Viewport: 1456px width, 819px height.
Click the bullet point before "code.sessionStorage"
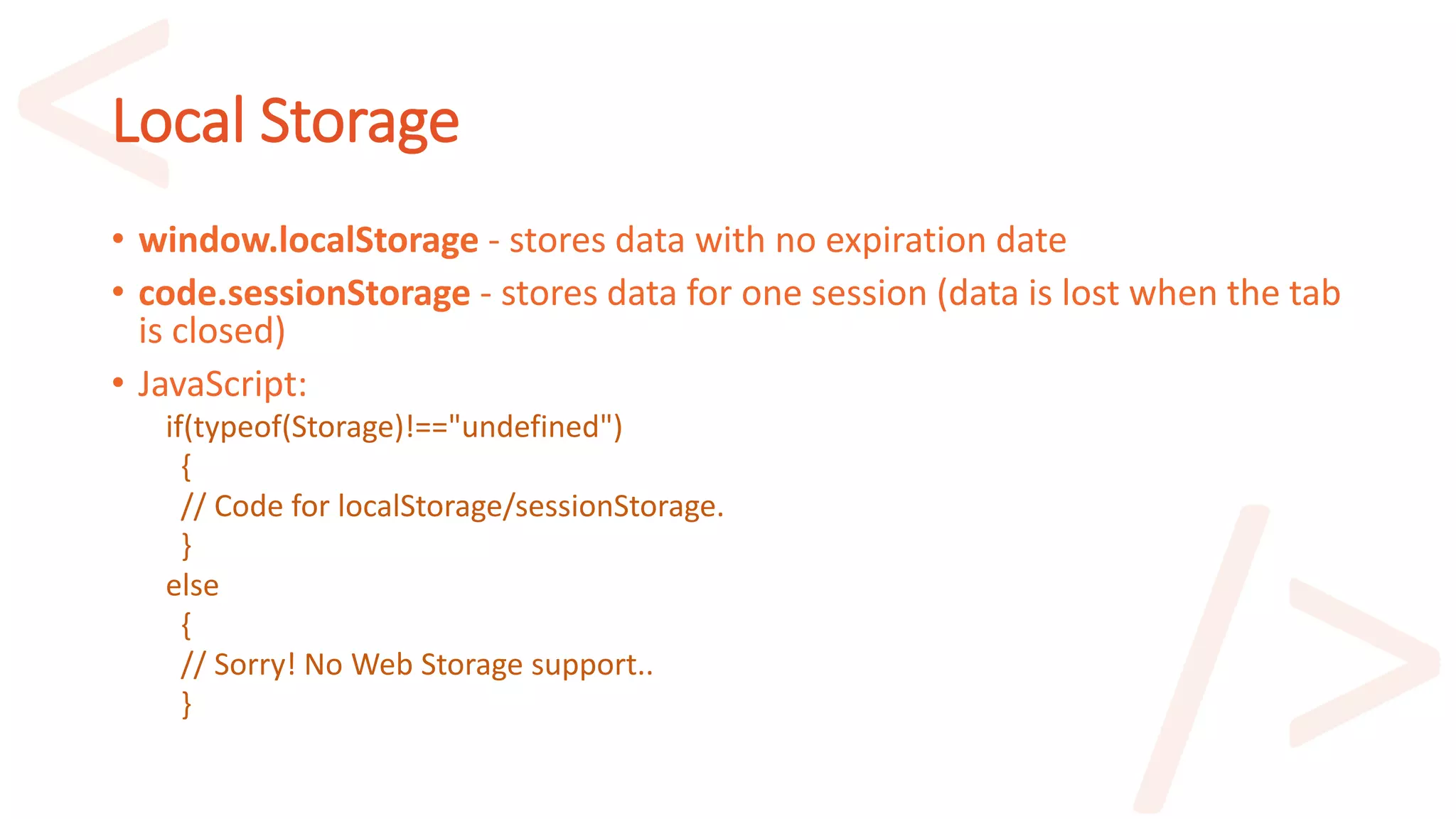point(118,291)
